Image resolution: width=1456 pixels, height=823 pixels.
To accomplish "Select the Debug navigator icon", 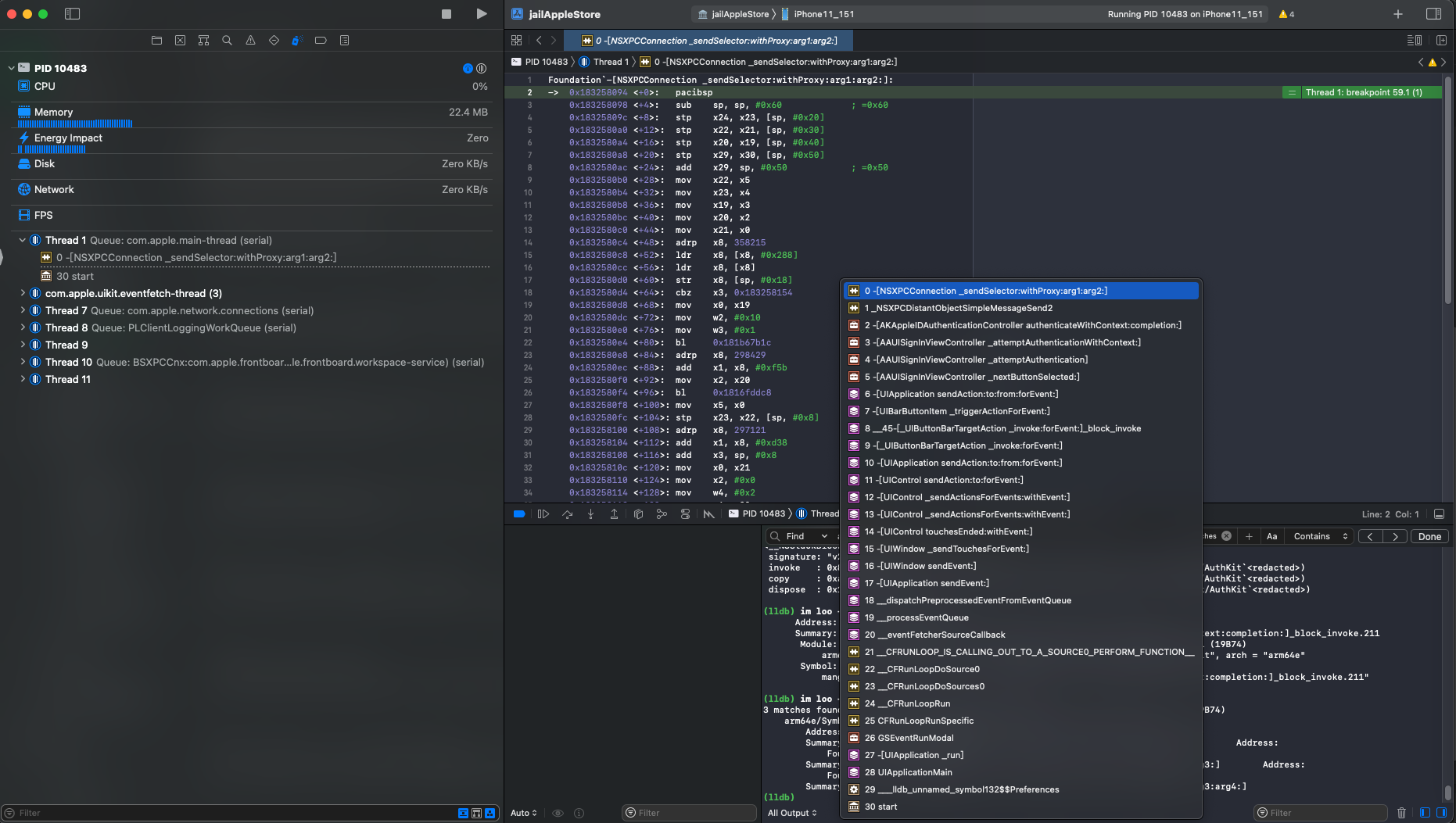I will tap(297, 40).
